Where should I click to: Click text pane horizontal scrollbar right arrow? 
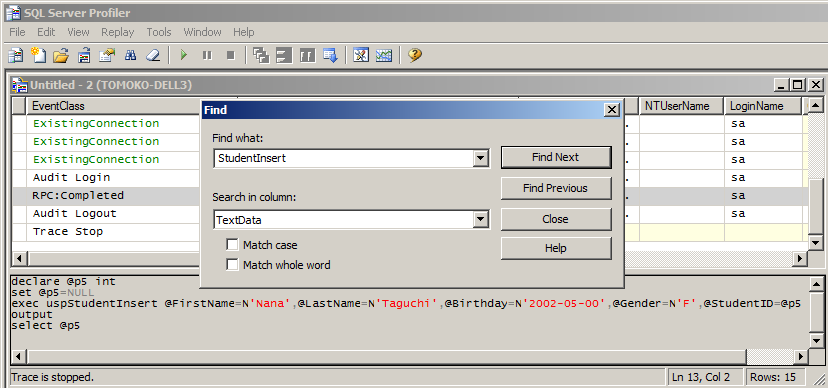(x=802, y=357)
